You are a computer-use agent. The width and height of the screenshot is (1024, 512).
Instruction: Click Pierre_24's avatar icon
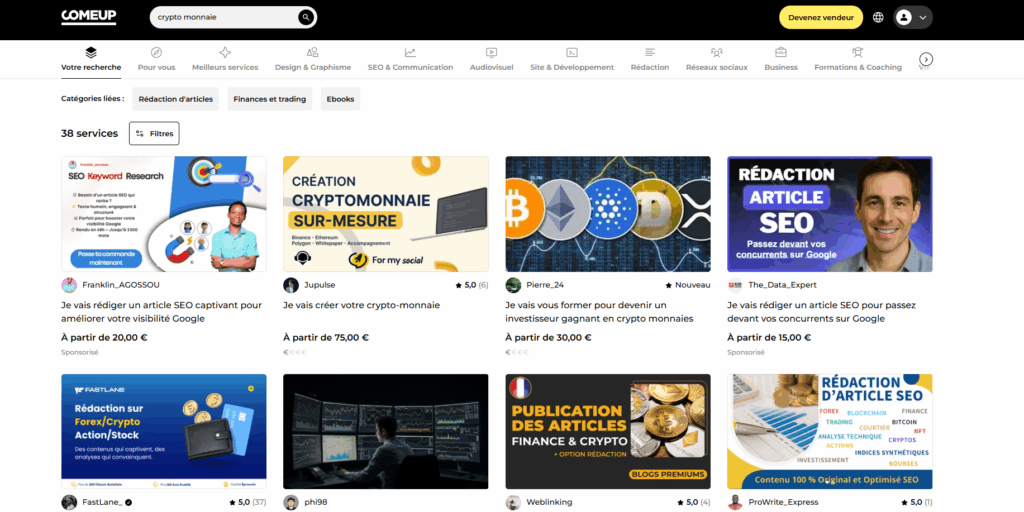tap(513, 285)
